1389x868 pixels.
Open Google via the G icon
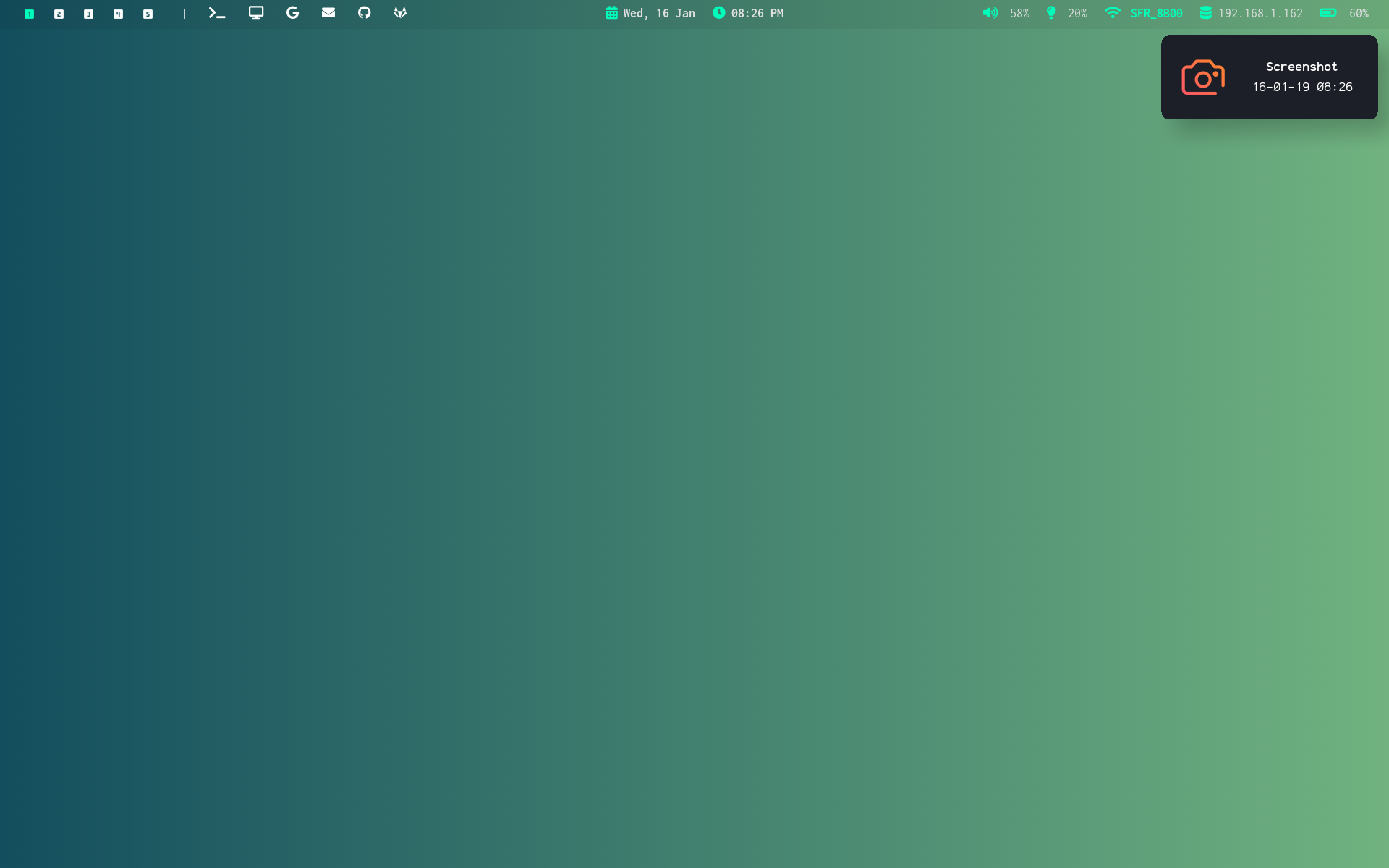[292, 13]
